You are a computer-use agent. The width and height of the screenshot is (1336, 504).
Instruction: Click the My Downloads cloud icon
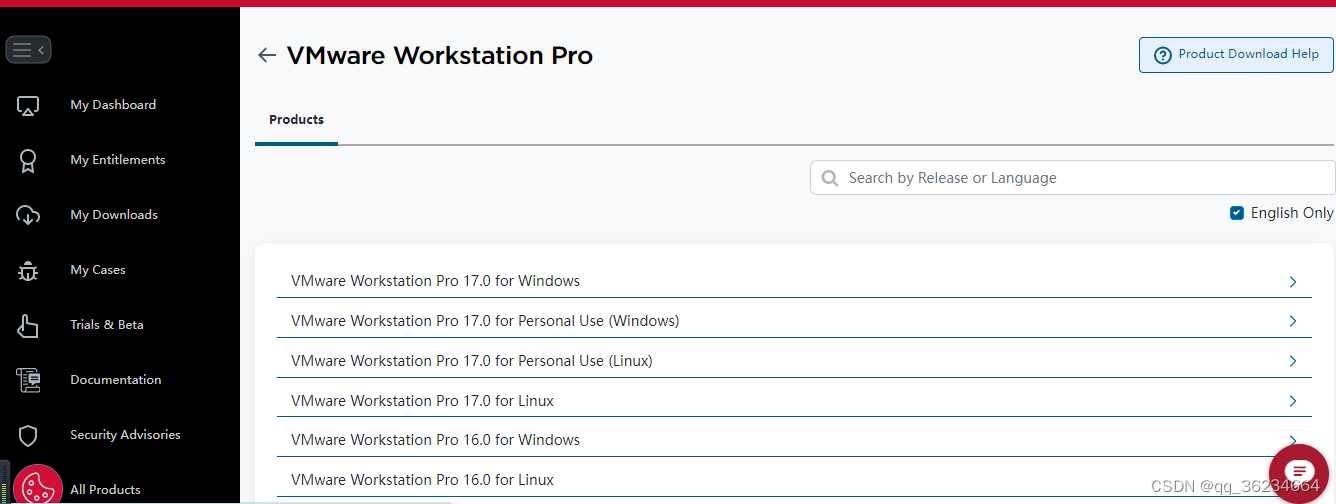28,215
